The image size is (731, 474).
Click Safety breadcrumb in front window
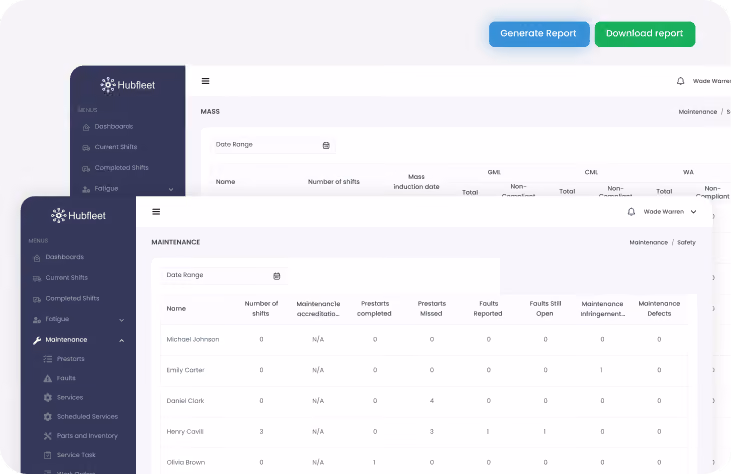click(686, 242)
